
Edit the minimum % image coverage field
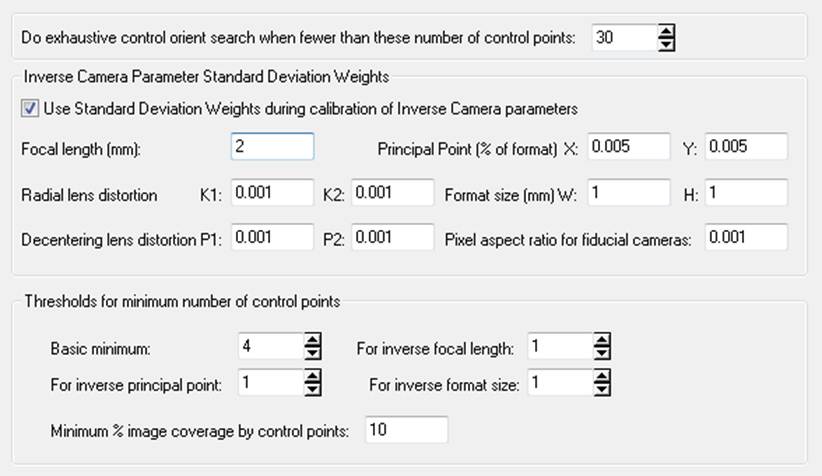tap(406, 431)
